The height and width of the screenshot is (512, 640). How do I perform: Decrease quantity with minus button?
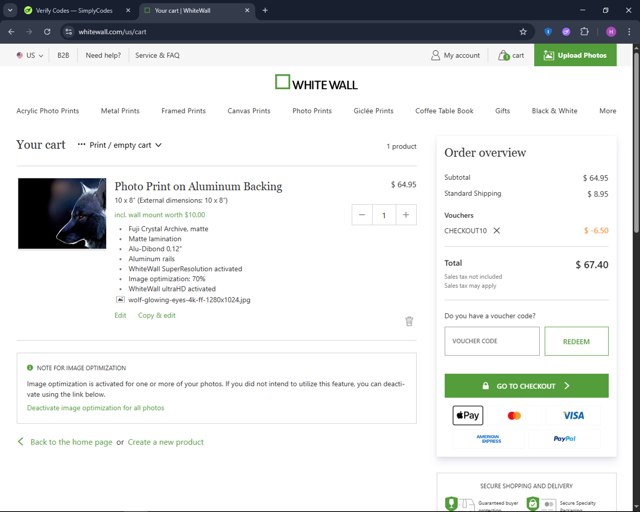362,215
